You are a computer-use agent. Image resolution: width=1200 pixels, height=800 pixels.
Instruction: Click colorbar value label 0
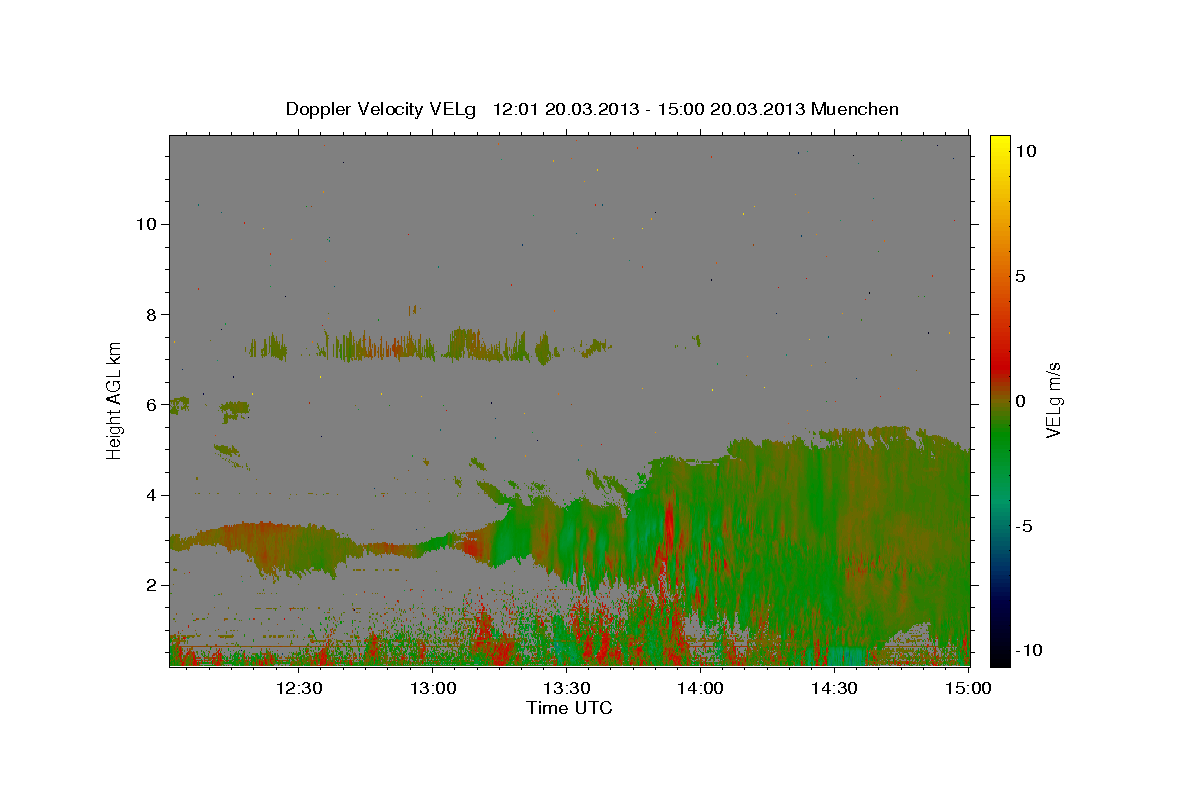1019,401
